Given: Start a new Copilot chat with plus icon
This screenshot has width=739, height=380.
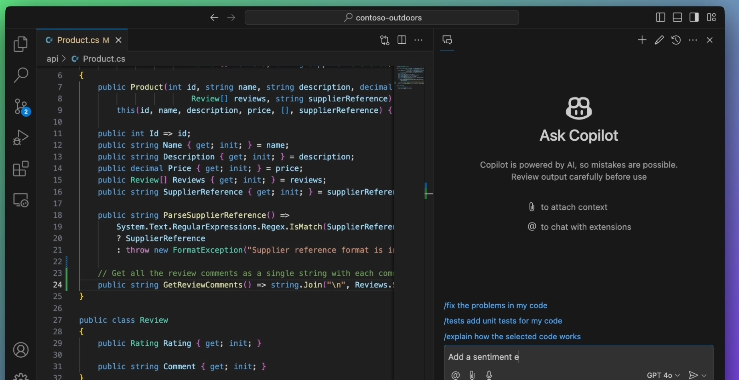Looking at the screenshot, I should click(x=642, y=40).
